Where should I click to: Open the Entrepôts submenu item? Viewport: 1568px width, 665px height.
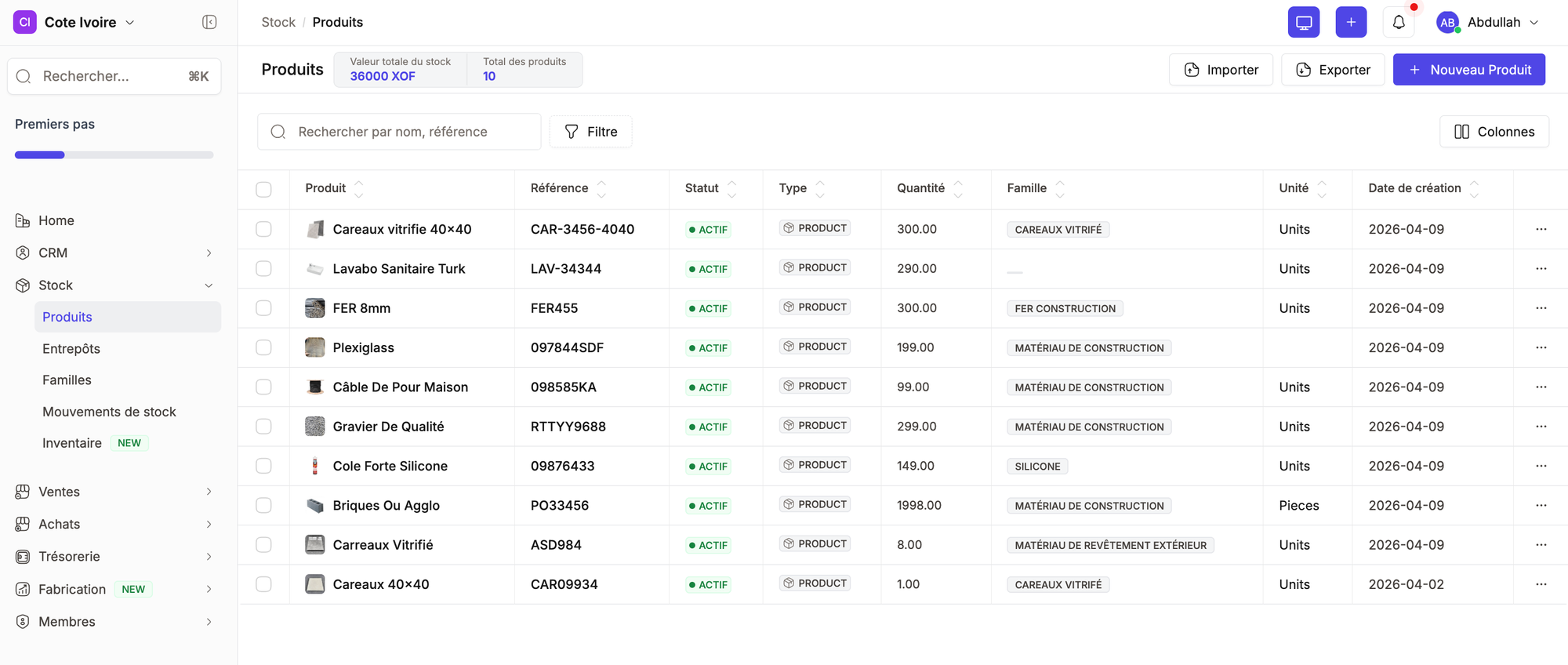(71, 349)
